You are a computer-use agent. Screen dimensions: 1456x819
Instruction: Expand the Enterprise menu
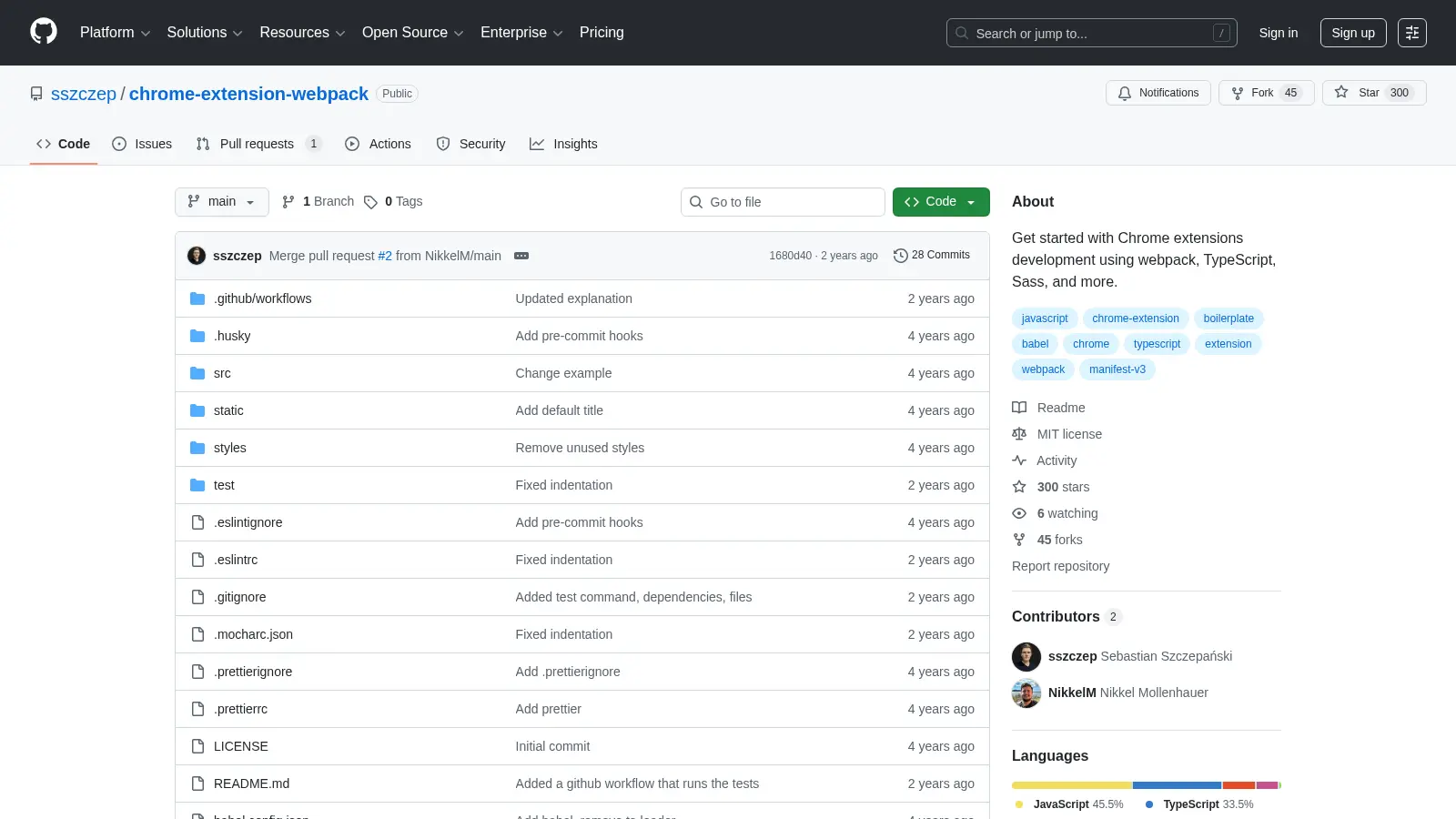point(521,33)
